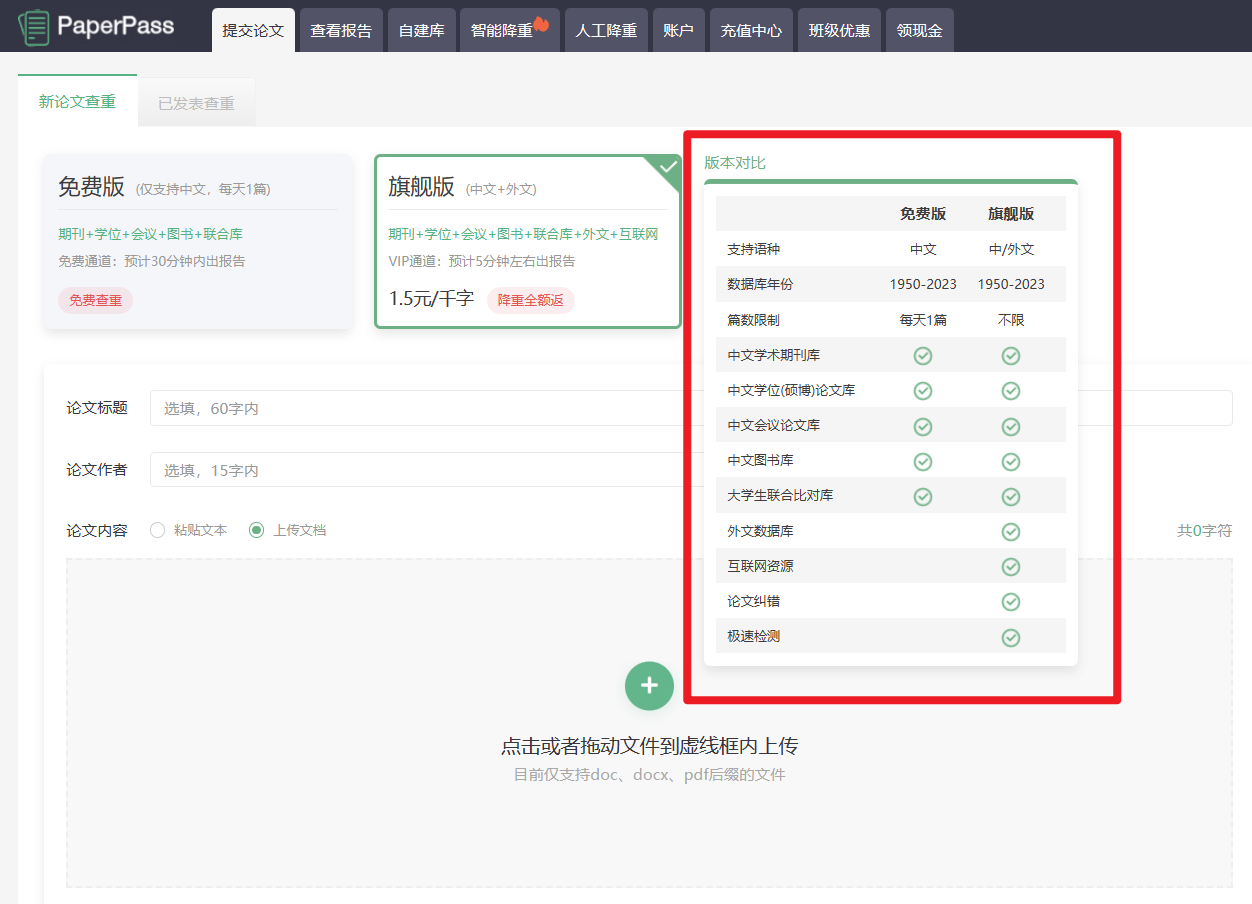Open the 账户 tab
Viewport: 1252px width, 904px height.
678,30
